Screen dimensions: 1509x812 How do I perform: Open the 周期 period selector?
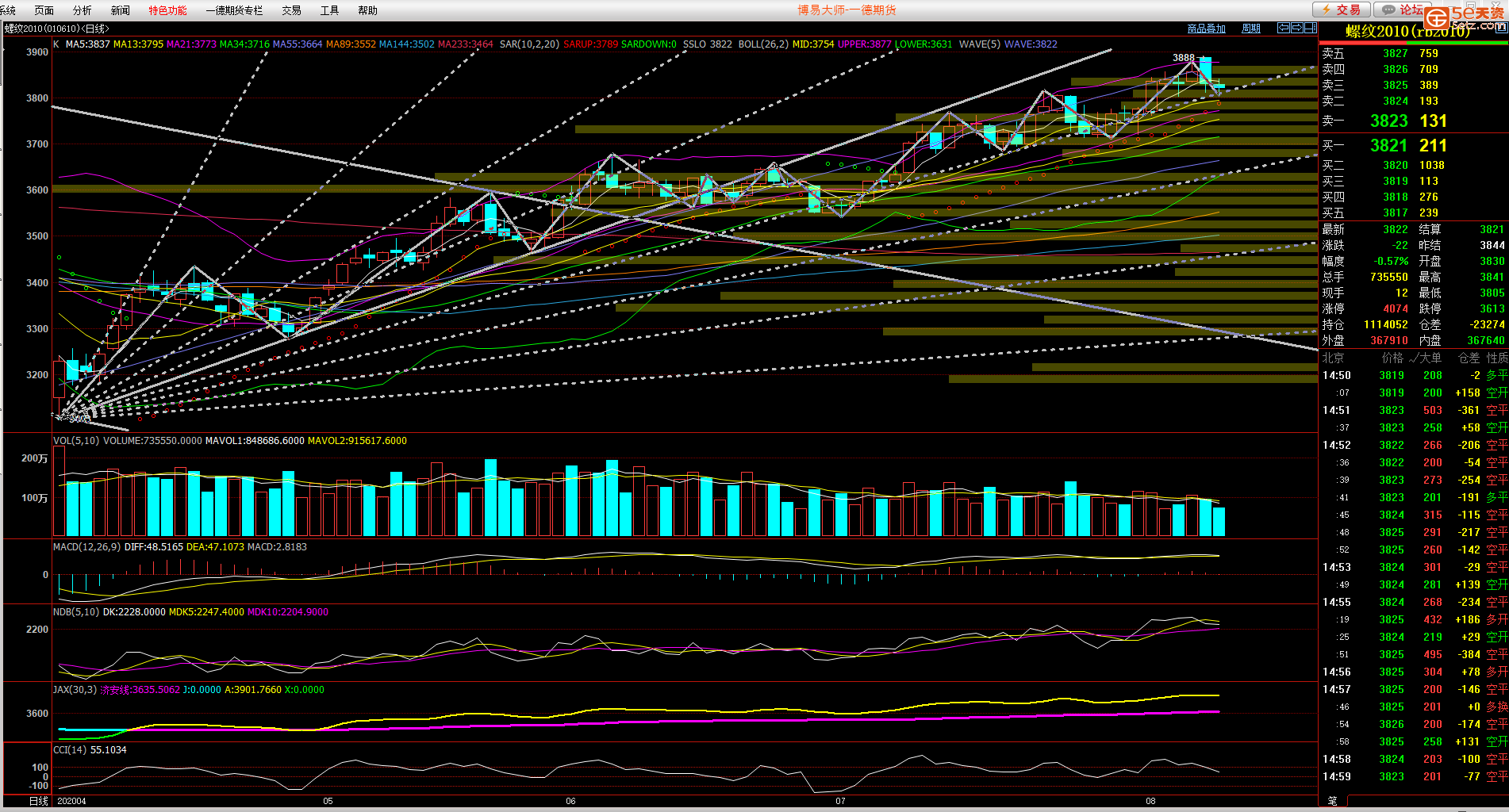tap(1251, 29)
